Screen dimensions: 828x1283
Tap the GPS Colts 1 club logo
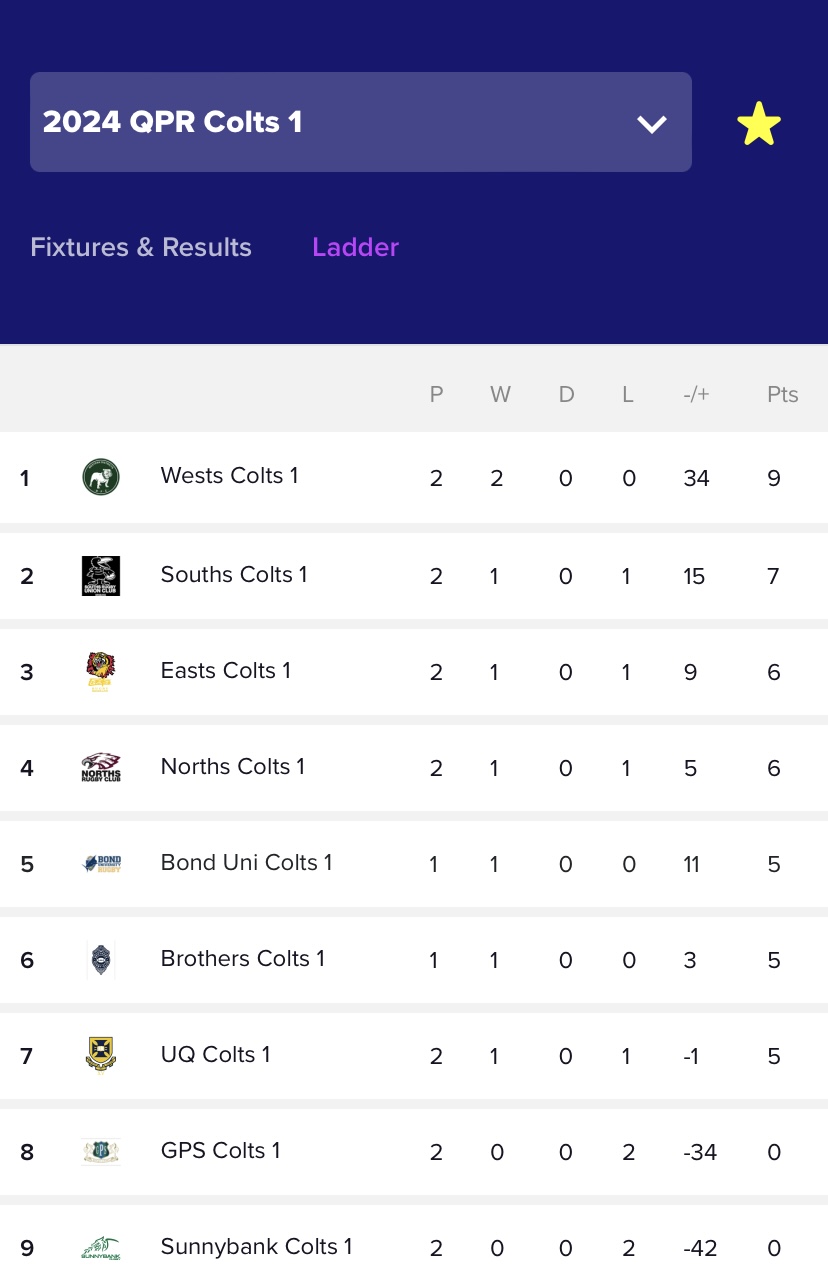pyautogui.click(x=101, y=1151)
